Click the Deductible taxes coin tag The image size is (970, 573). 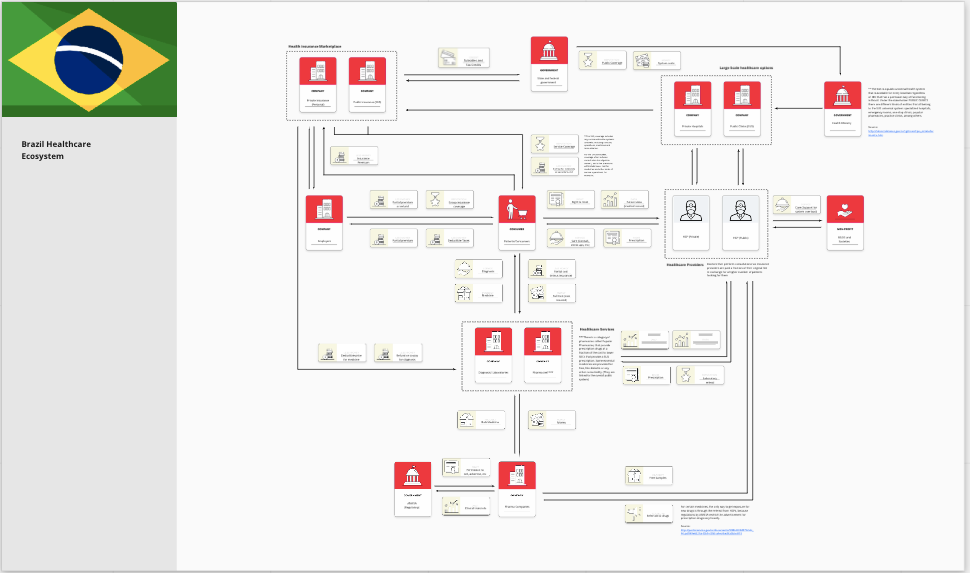(450, 238)
